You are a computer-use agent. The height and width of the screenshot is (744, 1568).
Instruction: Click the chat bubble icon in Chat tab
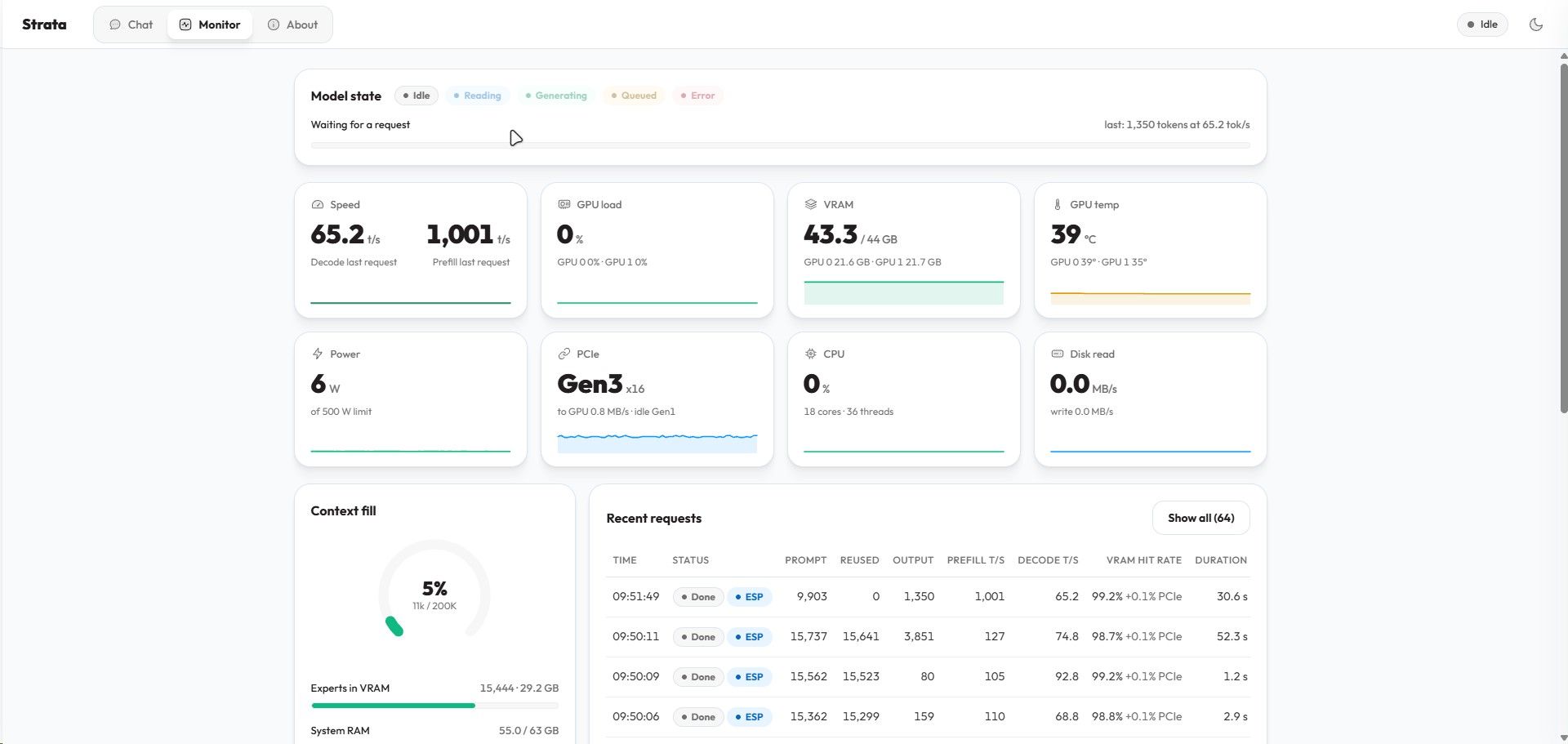115,25
